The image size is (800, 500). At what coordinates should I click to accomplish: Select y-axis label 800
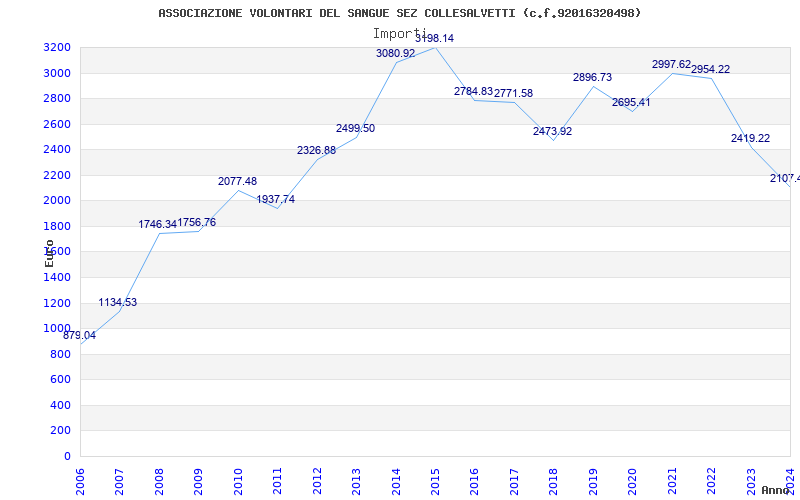click(x=63, y=355)
